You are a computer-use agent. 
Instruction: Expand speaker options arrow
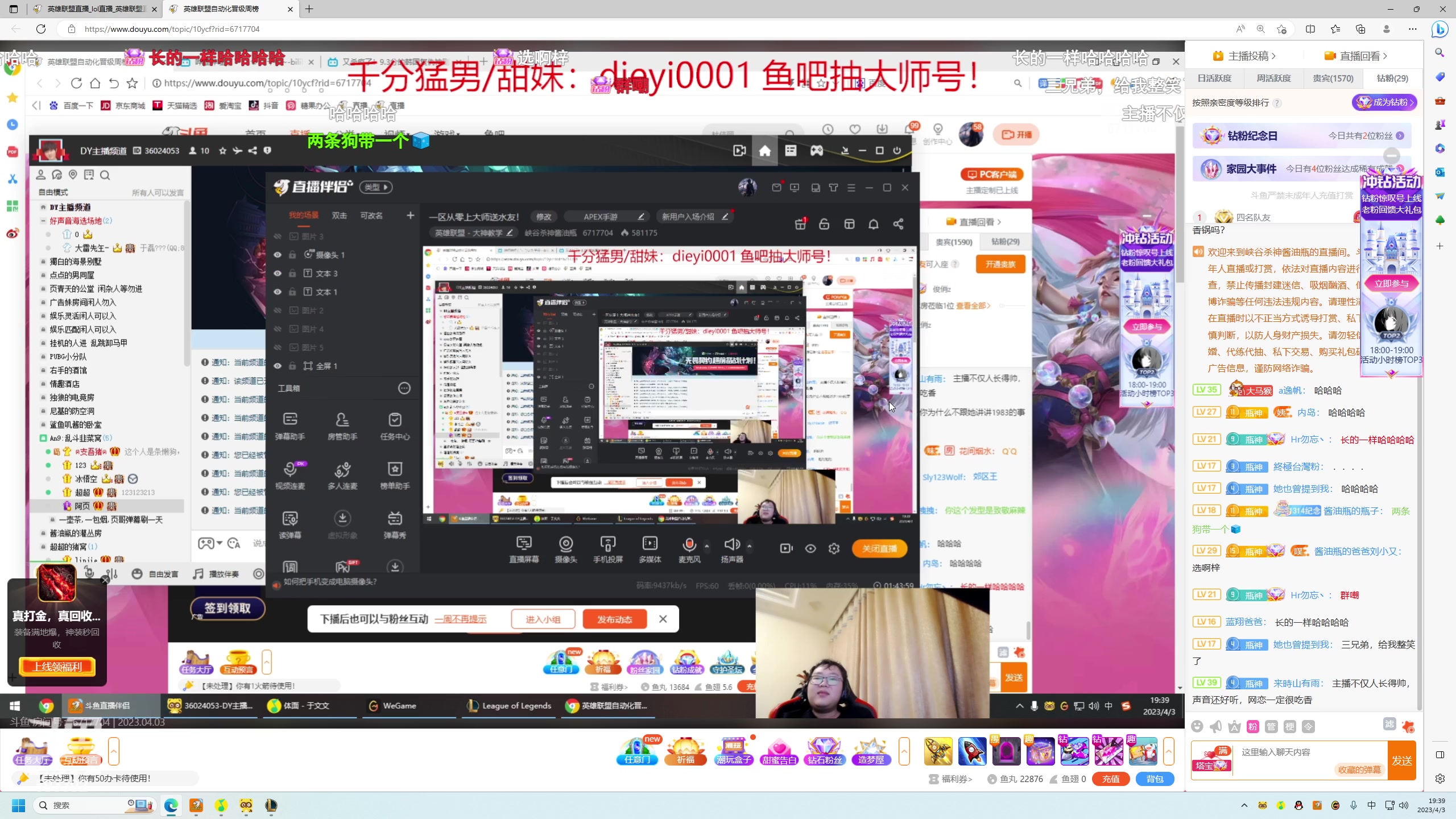[750, 546]
